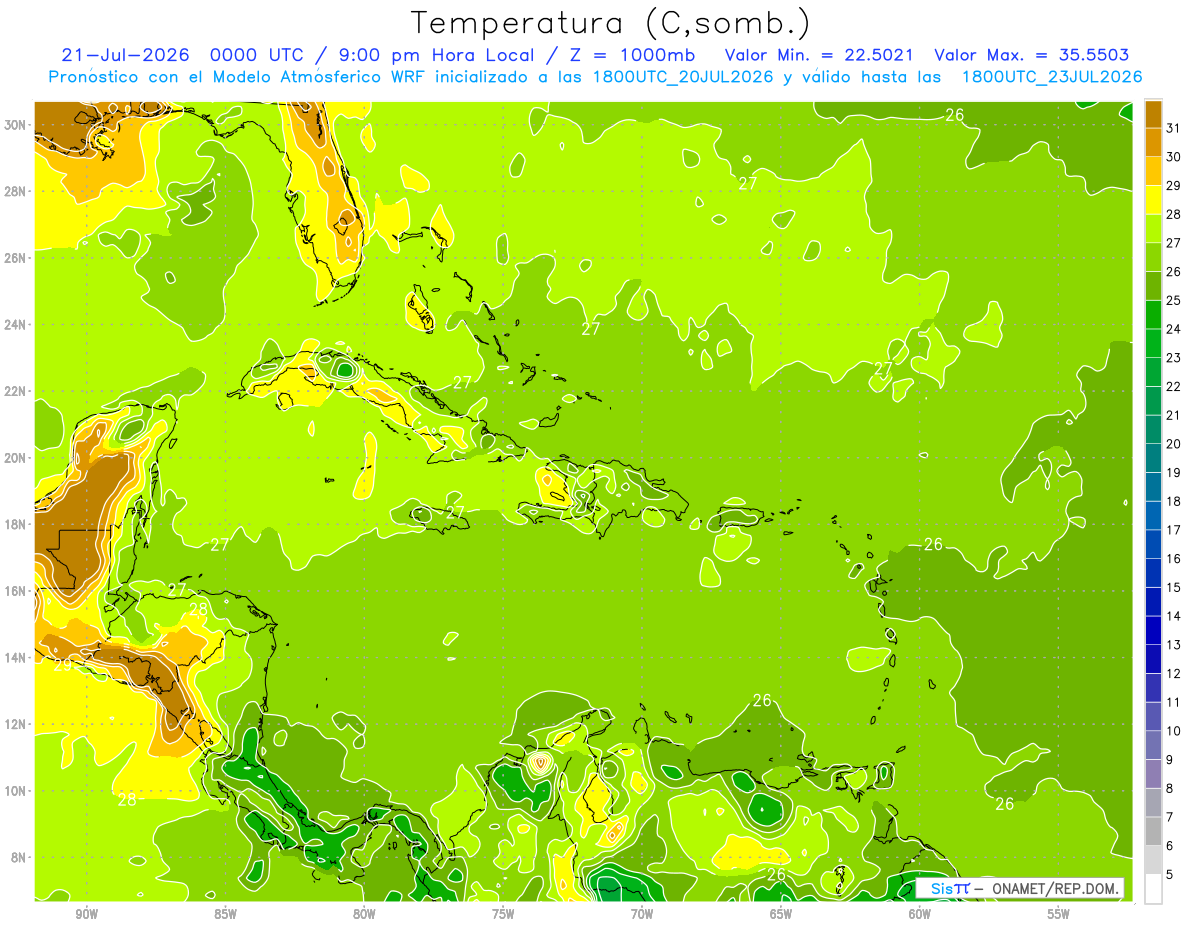The image size is (1200, 927).
Task: Click the color scale label "9"
Action: point(1170,760)
